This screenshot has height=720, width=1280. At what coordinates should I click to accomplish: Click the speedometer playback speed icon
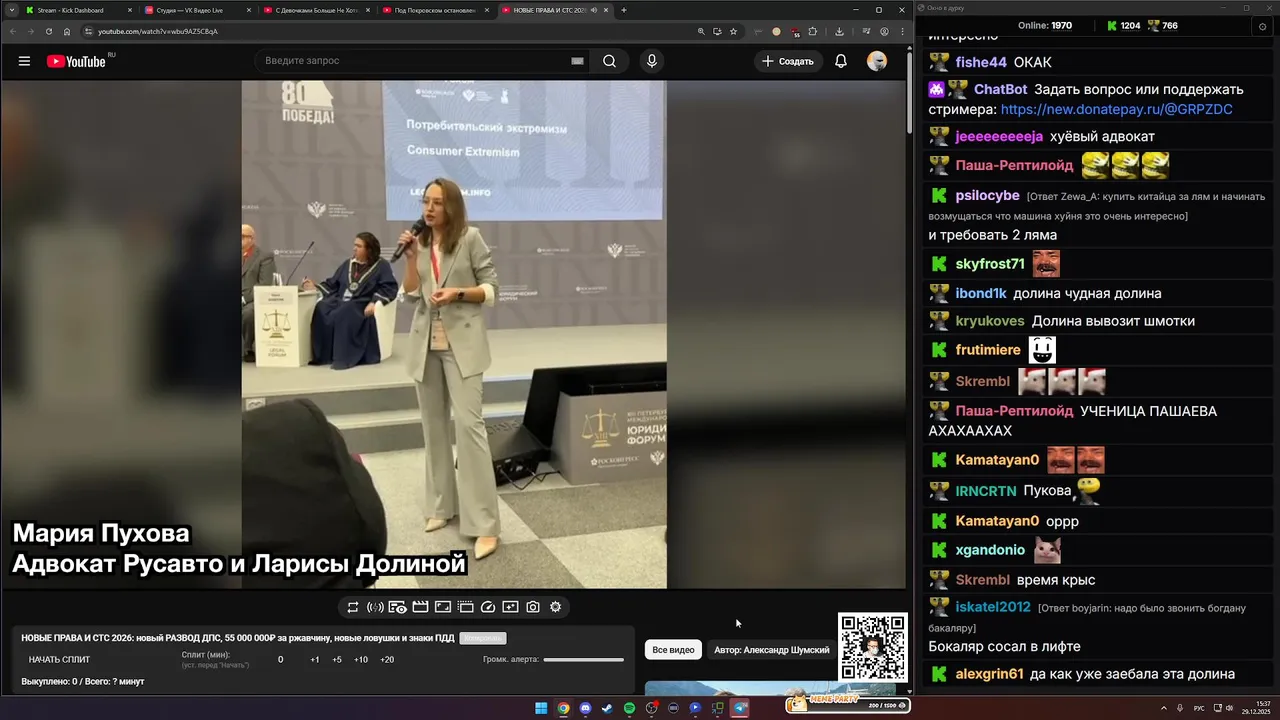pyautogui.click(x=488, y=607)
